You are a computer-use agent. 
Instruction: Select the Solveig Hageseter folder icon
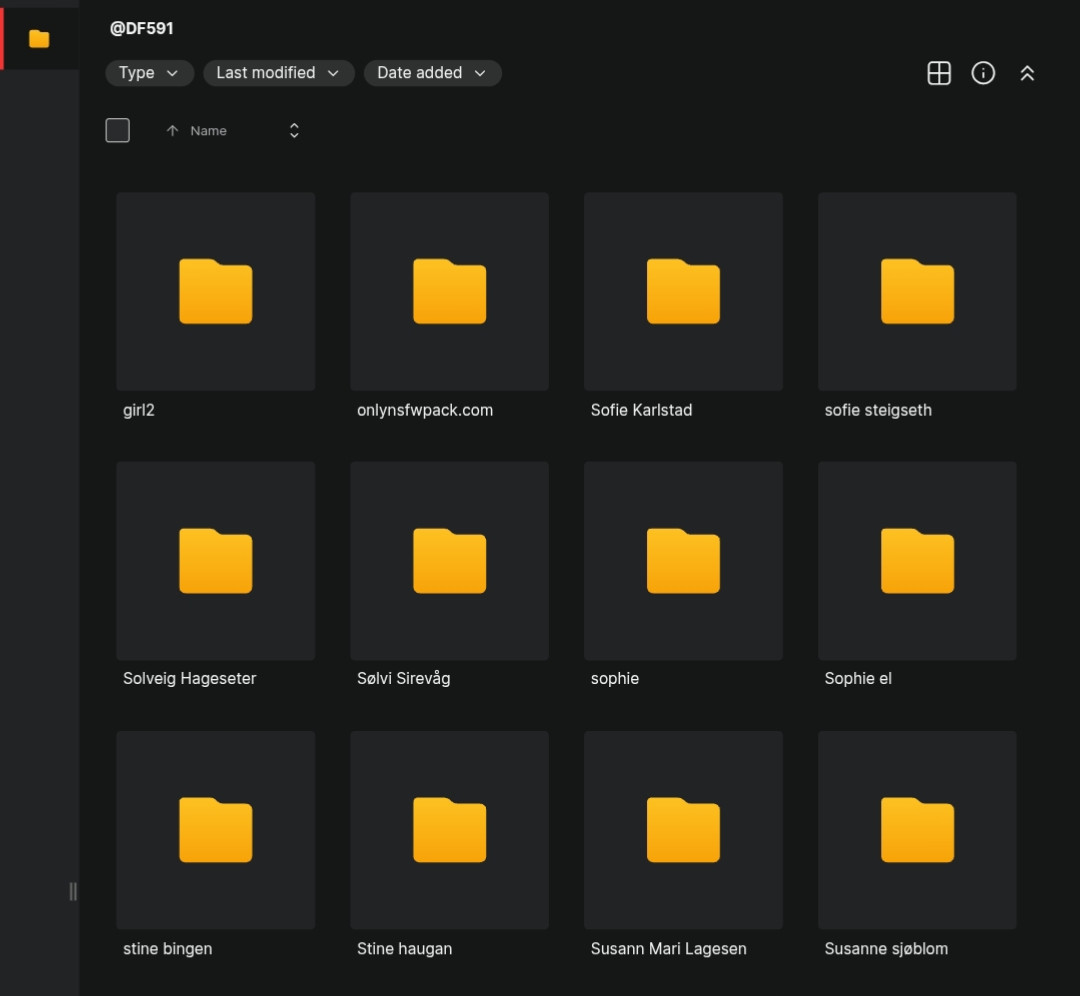(216, 561)
